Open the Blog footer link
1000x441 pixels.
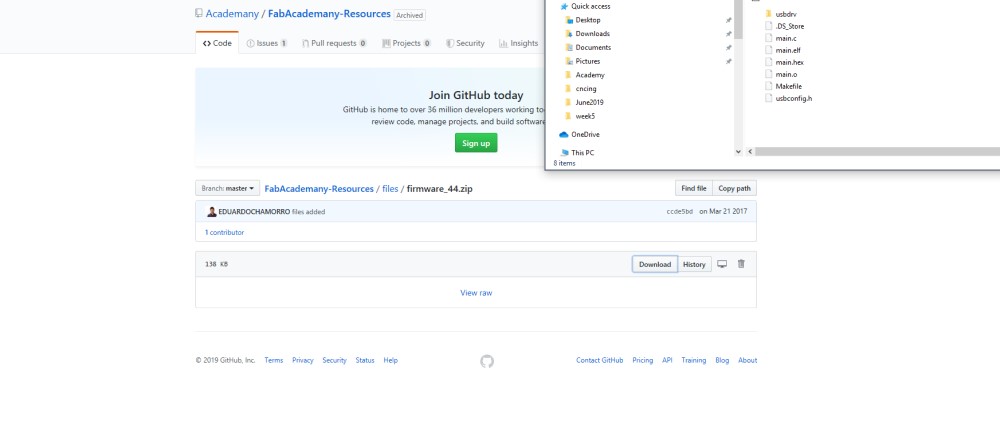pyautogui.click(x=722, y=361)
